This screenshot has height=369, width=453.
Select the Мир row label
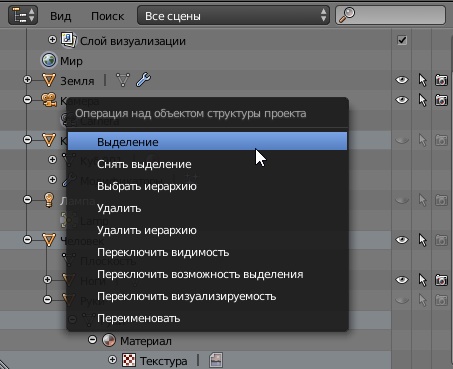pyautogui.click(x=71, y=61)
